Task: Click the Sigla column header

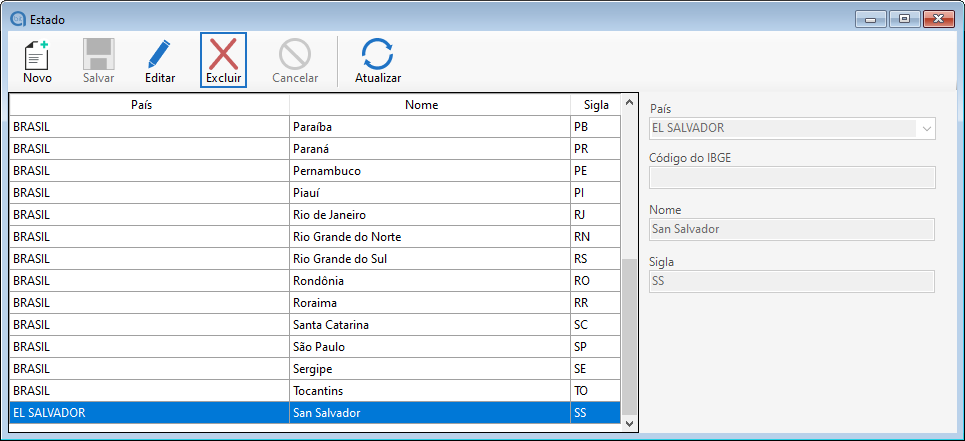Action: coord(595,105)
